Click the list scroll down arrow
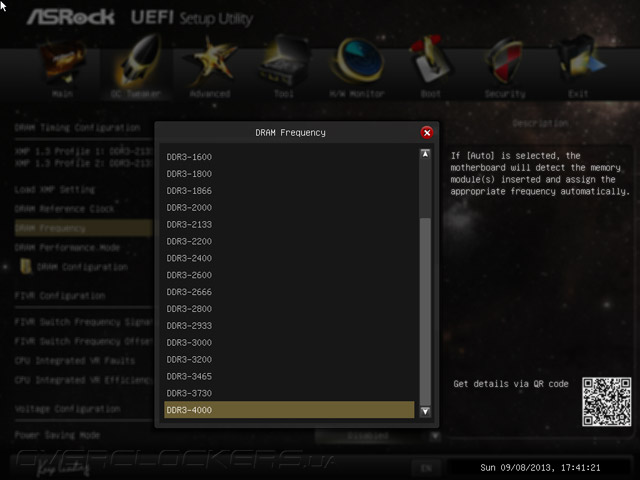 (x=425, y=411)
